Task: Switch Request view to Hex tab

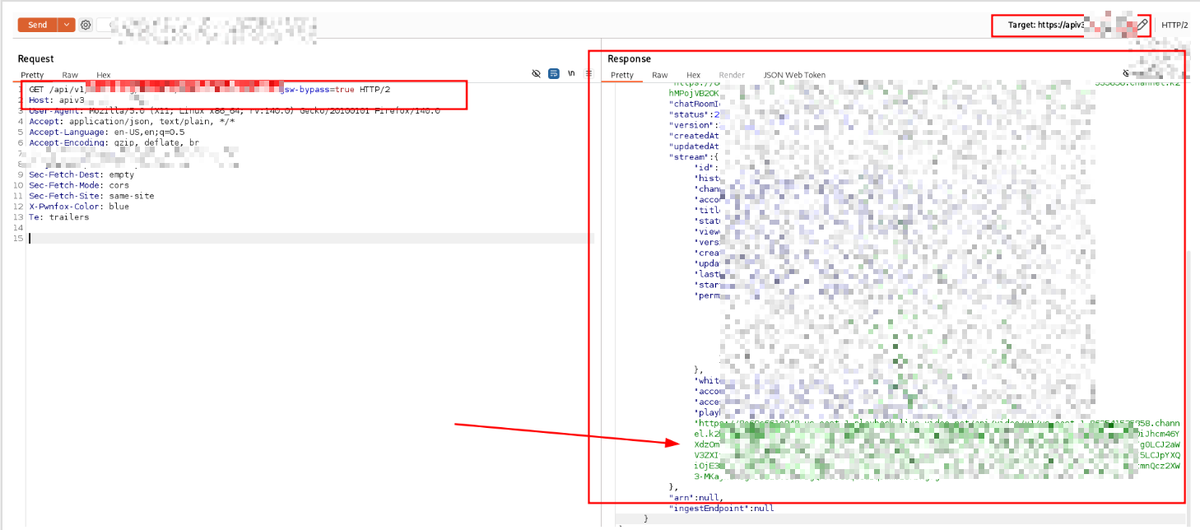Action: pos(103,75)
